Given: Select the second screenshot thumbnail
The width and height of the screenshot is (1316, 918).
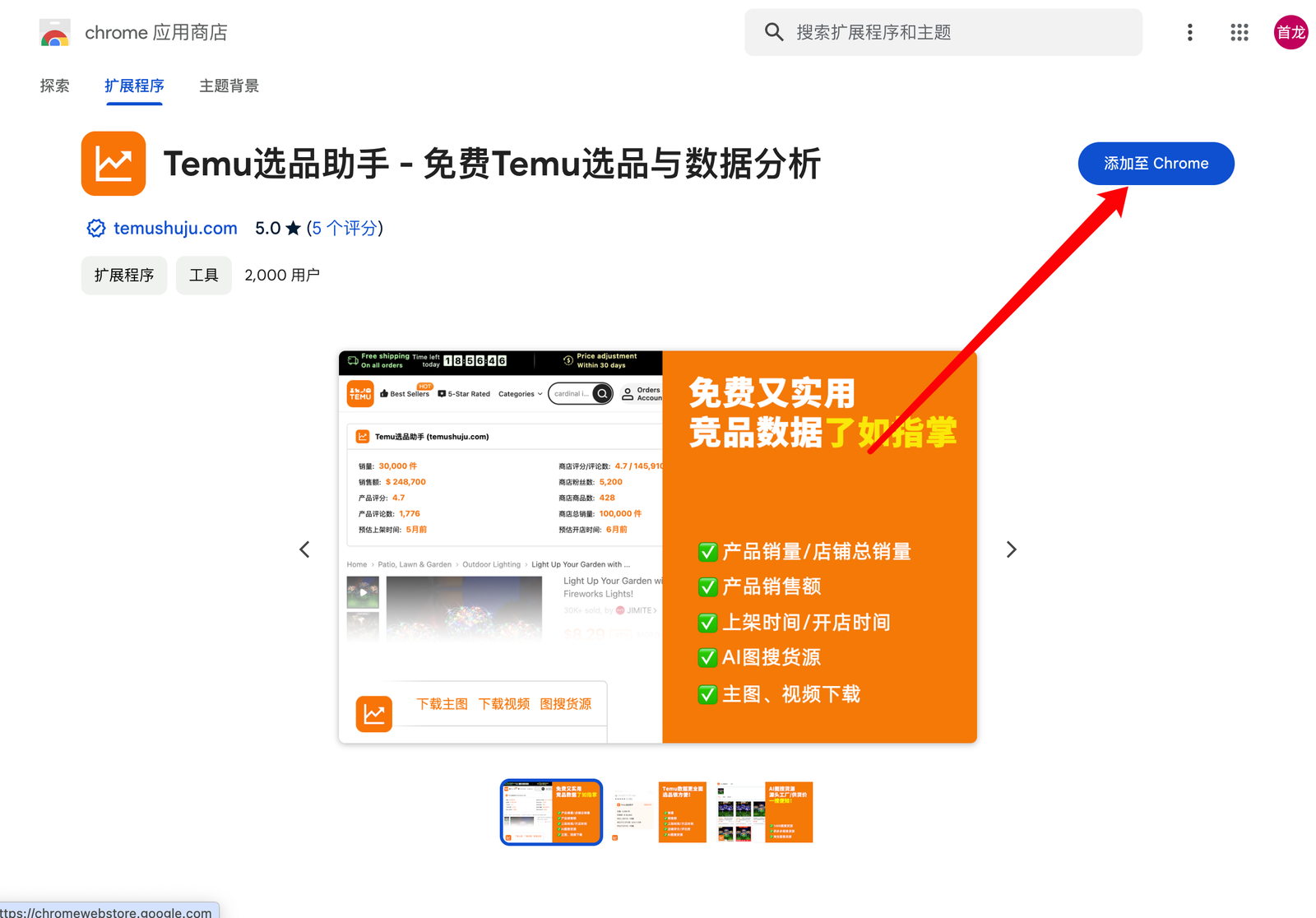Looking at the screenshot, I should [658, 812].
